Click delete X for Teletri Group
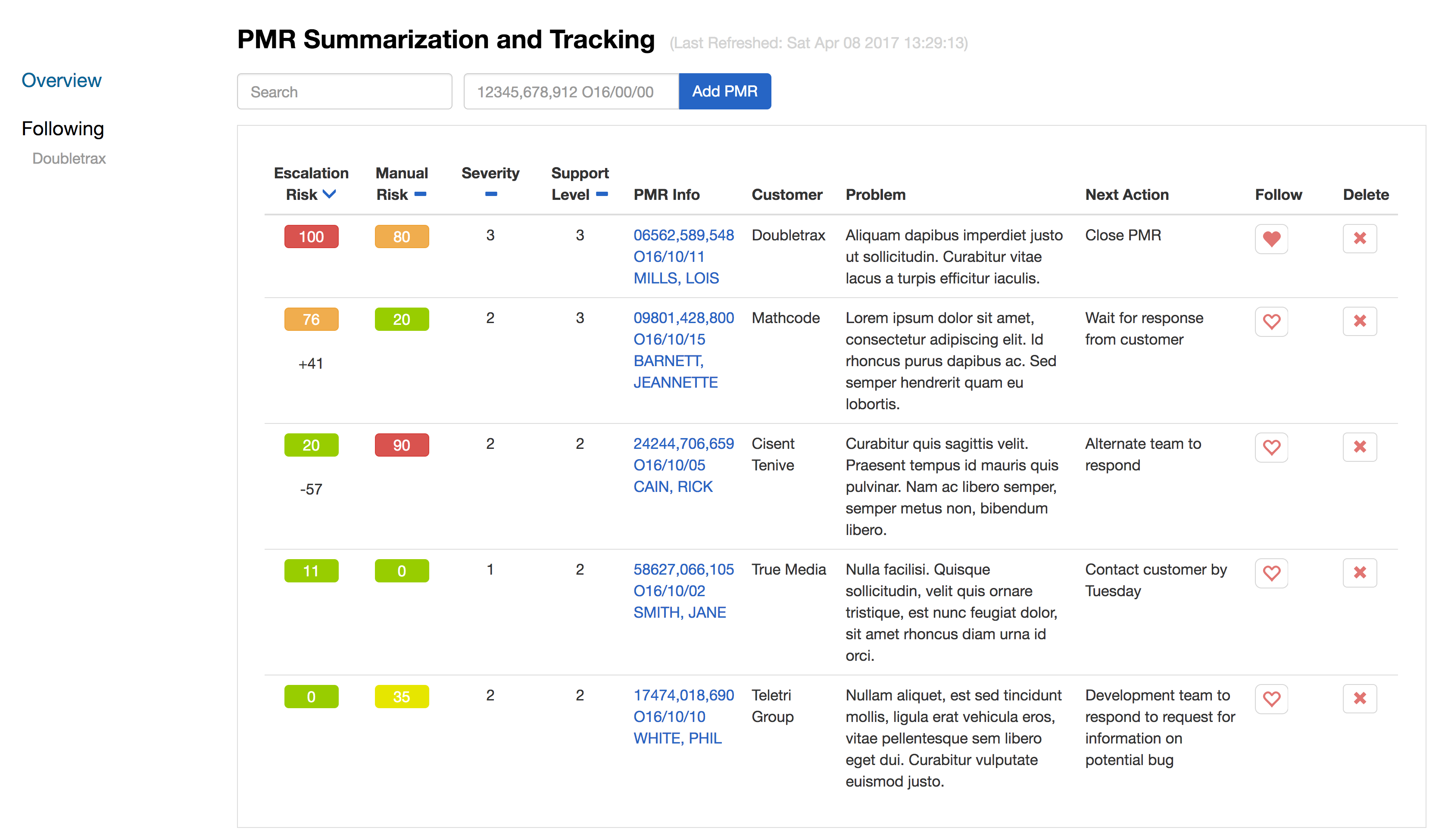 click(1359, 699)
